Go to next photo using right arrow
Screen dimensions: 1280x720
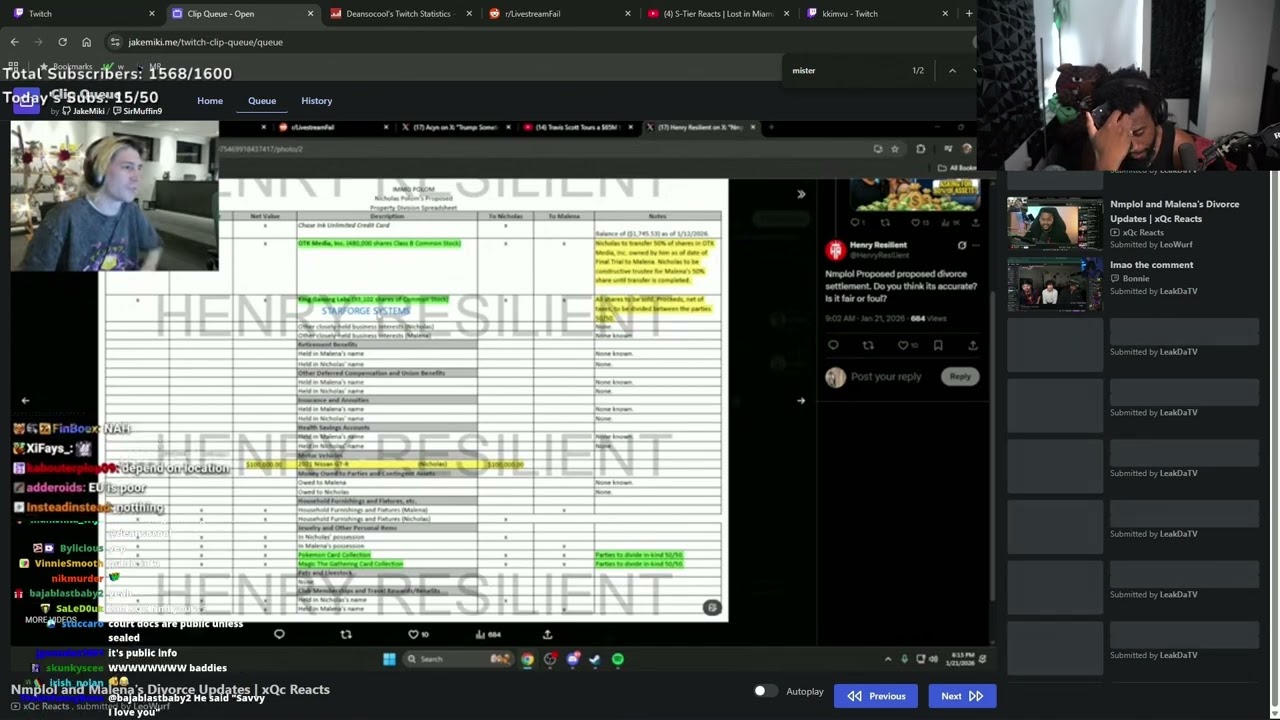click(x=801, y=401)
